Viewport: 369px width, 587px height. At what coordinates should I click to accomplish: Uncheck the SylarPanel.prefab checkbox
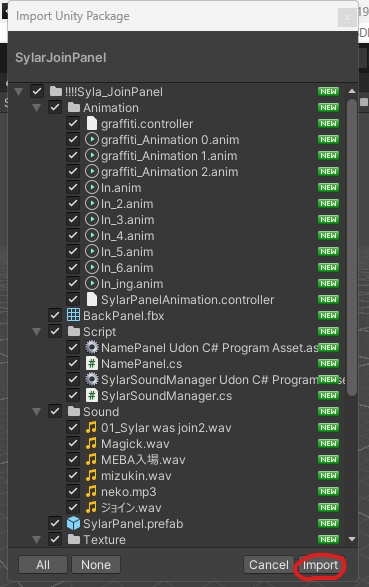55,524
